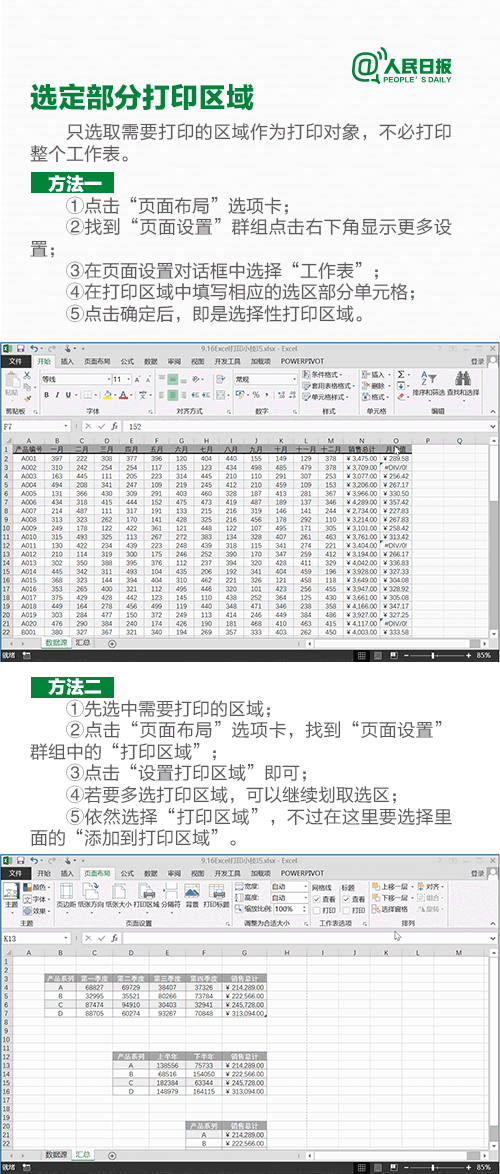Click the 打印标题 print titles icon
This screenshot has height=1174, width=500.
point(216,897)
